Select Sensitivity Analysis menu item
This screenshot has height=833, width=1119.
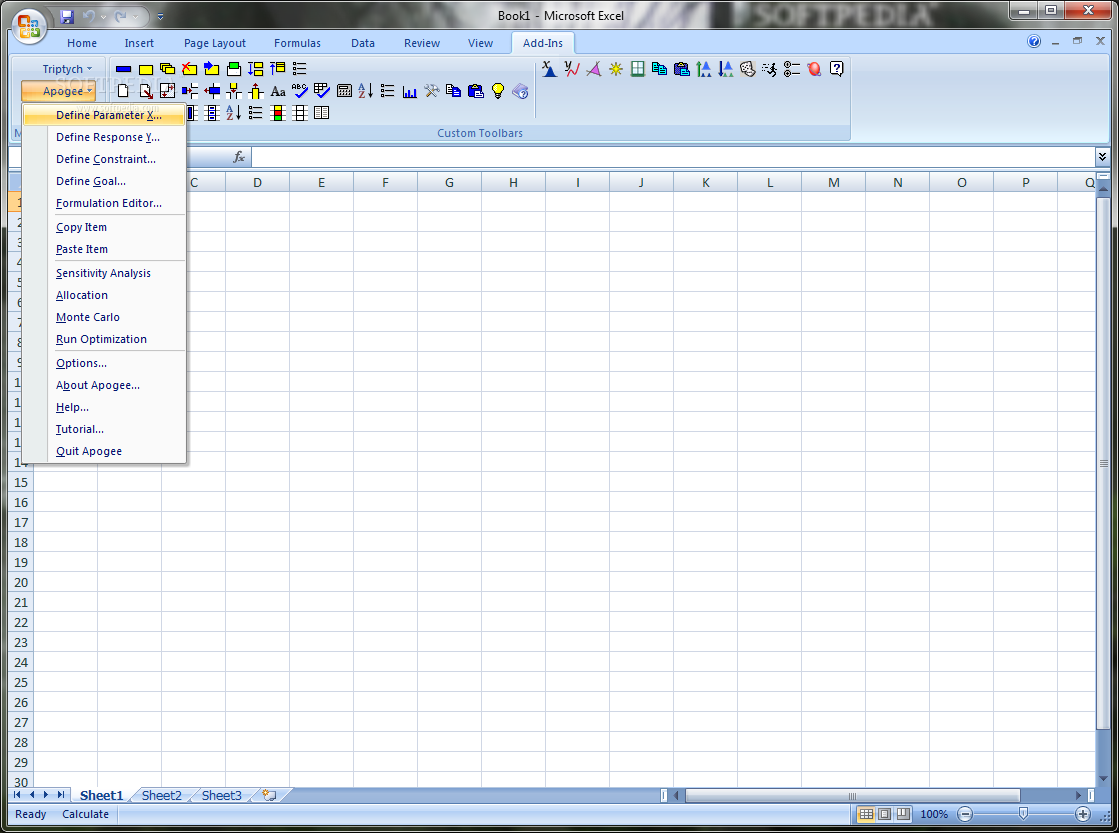click(104, 273)
